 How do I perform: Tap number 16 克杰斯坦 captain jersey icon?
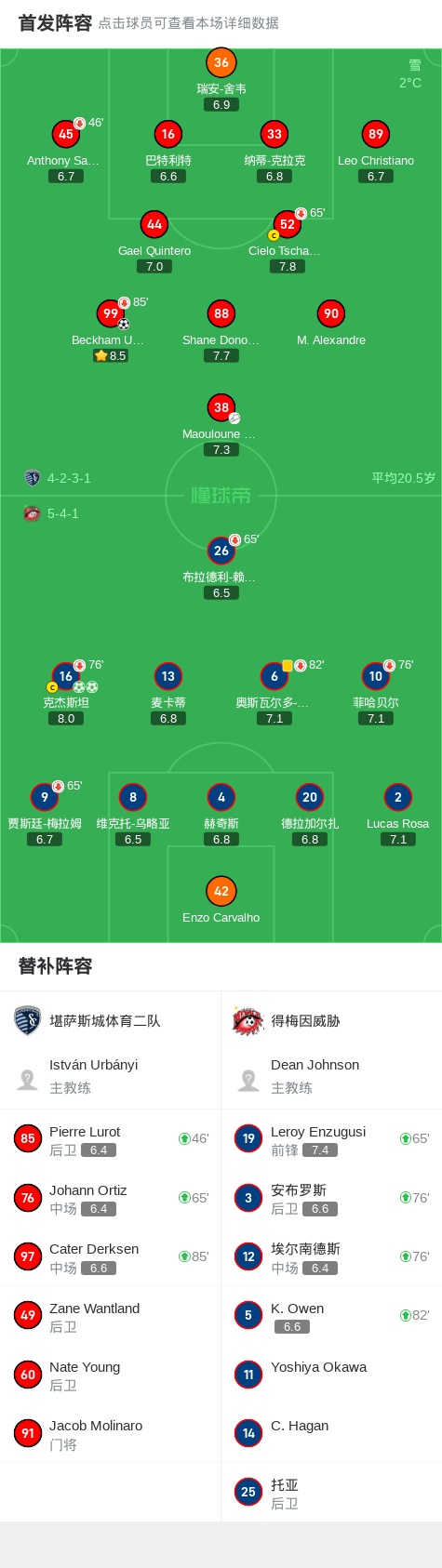click(x=65, y=676)
